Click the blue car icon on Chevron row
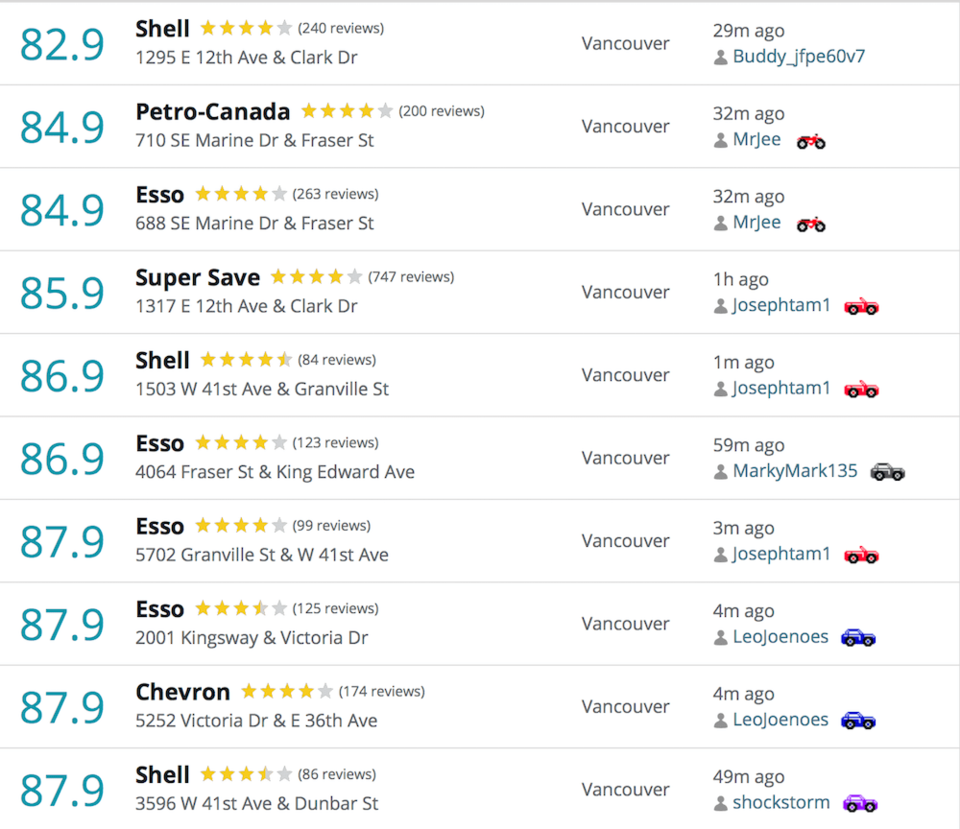 coord(858,721)
